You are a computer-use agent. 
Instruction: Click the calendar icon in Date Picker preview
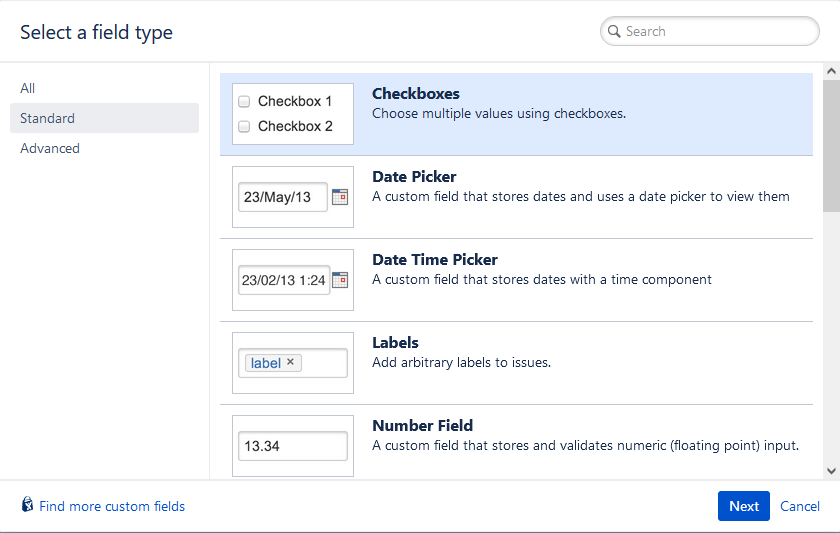click(x=340, y=197)
